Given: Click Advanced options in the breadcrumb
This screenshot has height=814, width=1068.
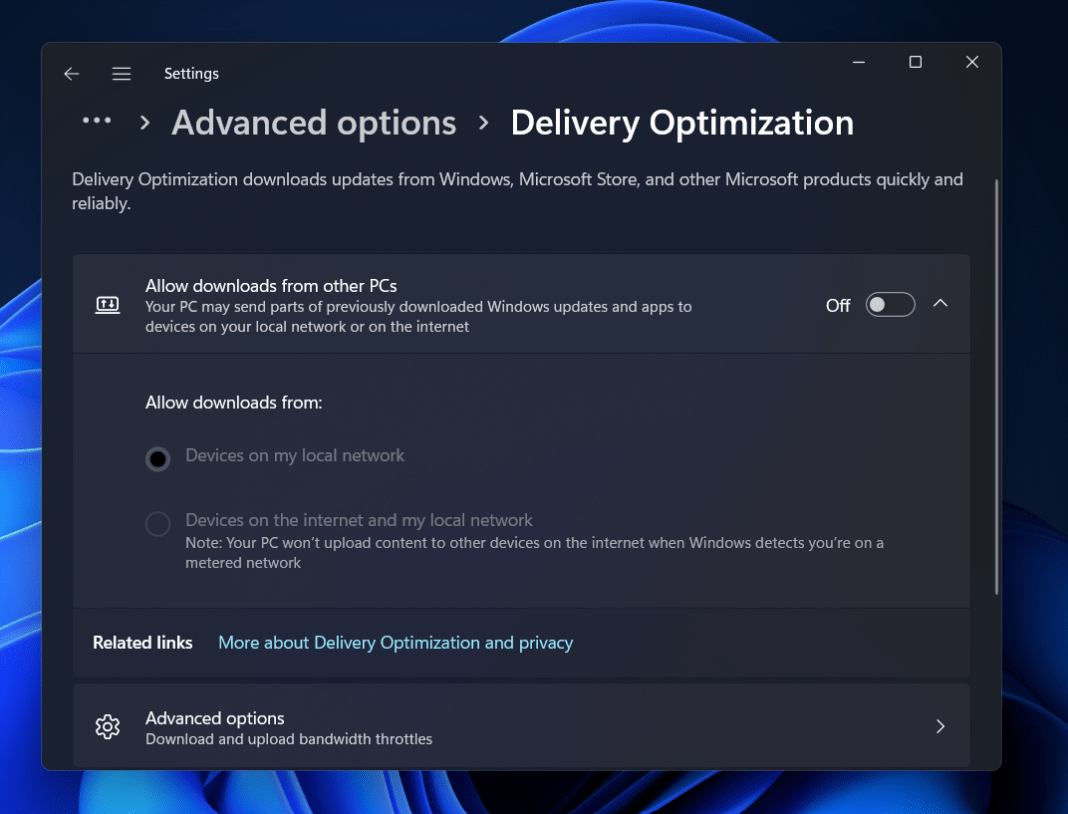Looking at the screenshot, I should tap(314, 122).
